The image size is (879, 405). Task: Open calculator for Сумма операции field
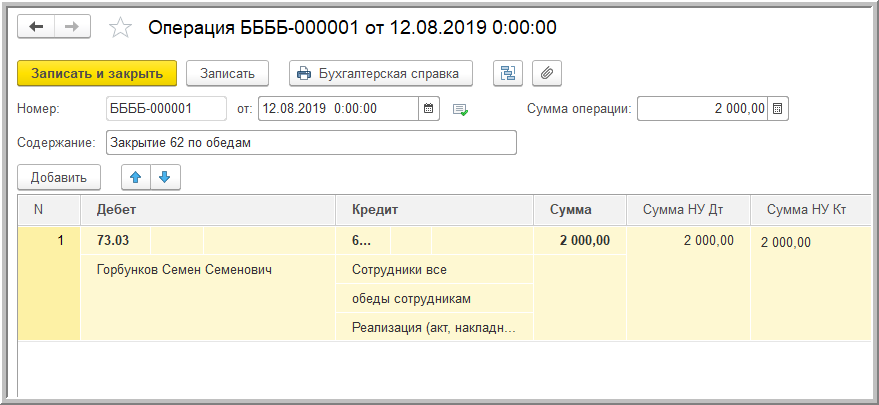coord(778,108)
